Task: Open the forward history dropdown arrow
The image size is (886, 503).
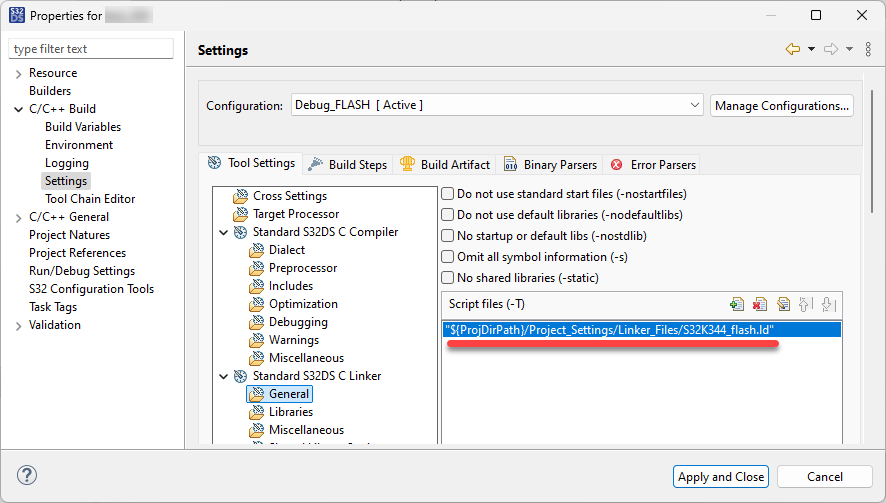Action: [849, 49]
